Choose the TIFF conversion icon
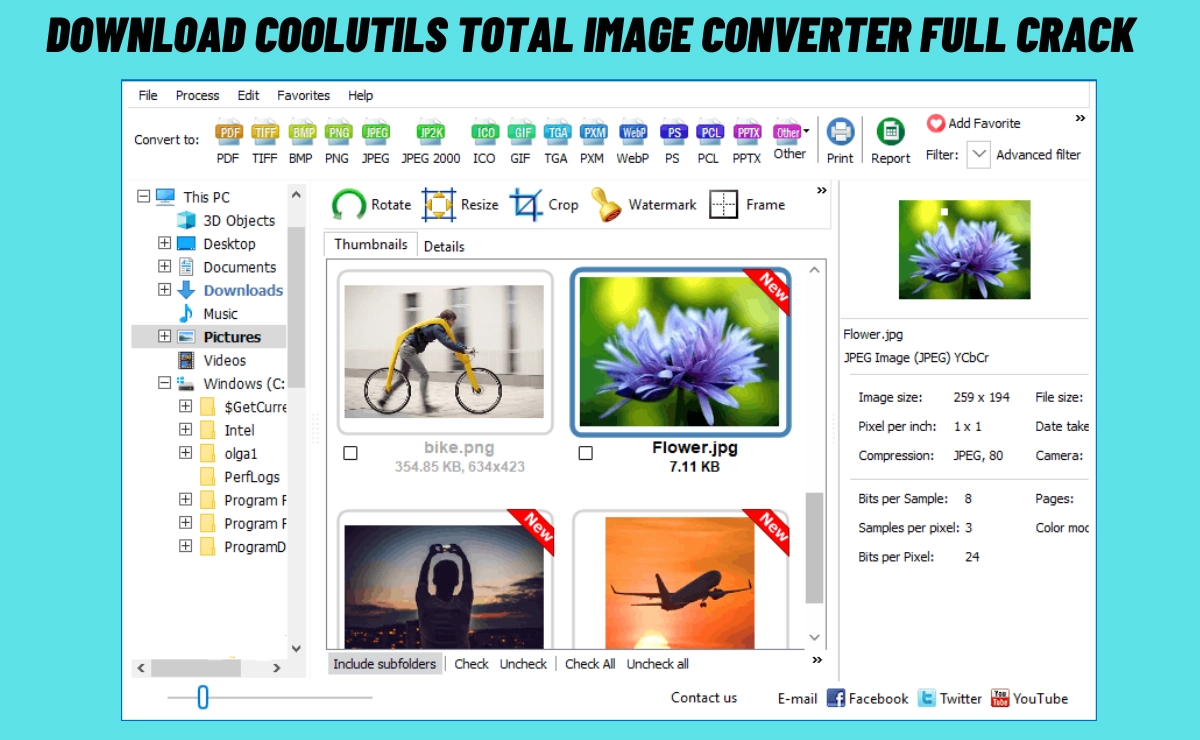Image resolution: width=1200 pixels, height=740 pixels. tap(265, 142)
